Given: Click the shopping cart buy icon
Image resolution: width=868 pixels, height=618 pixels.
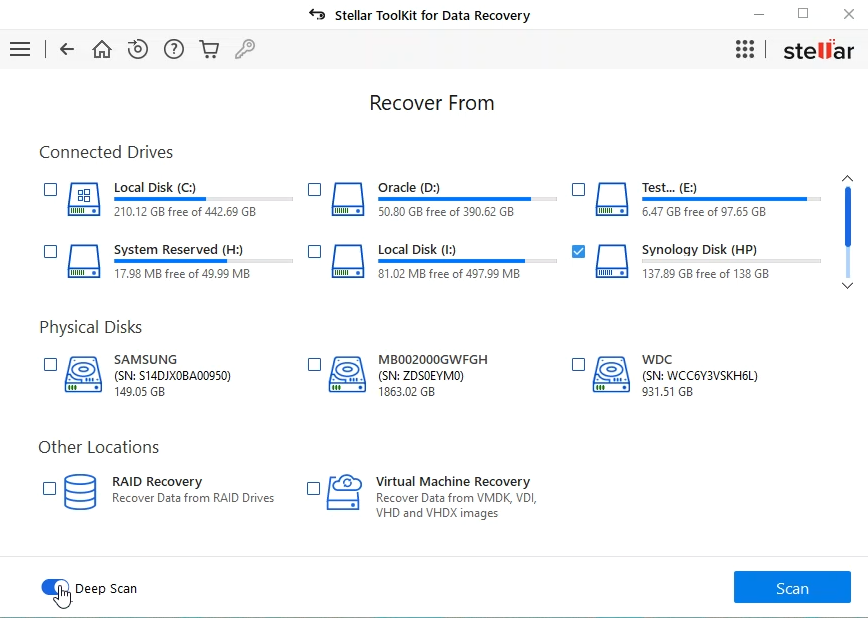Looking at the screenshot, I should pos(209,49).
